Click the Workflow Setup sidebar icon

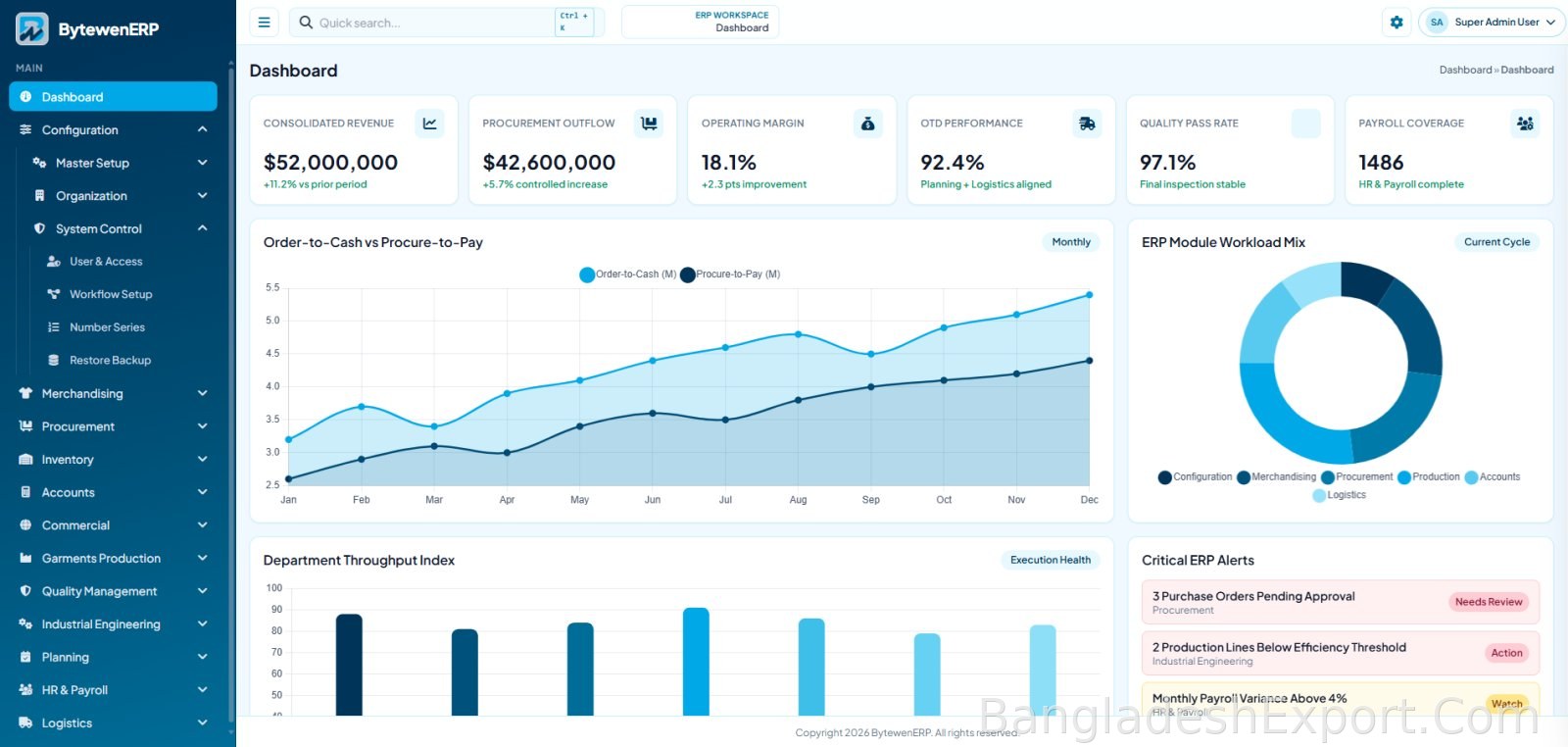(x=54, y=294)
